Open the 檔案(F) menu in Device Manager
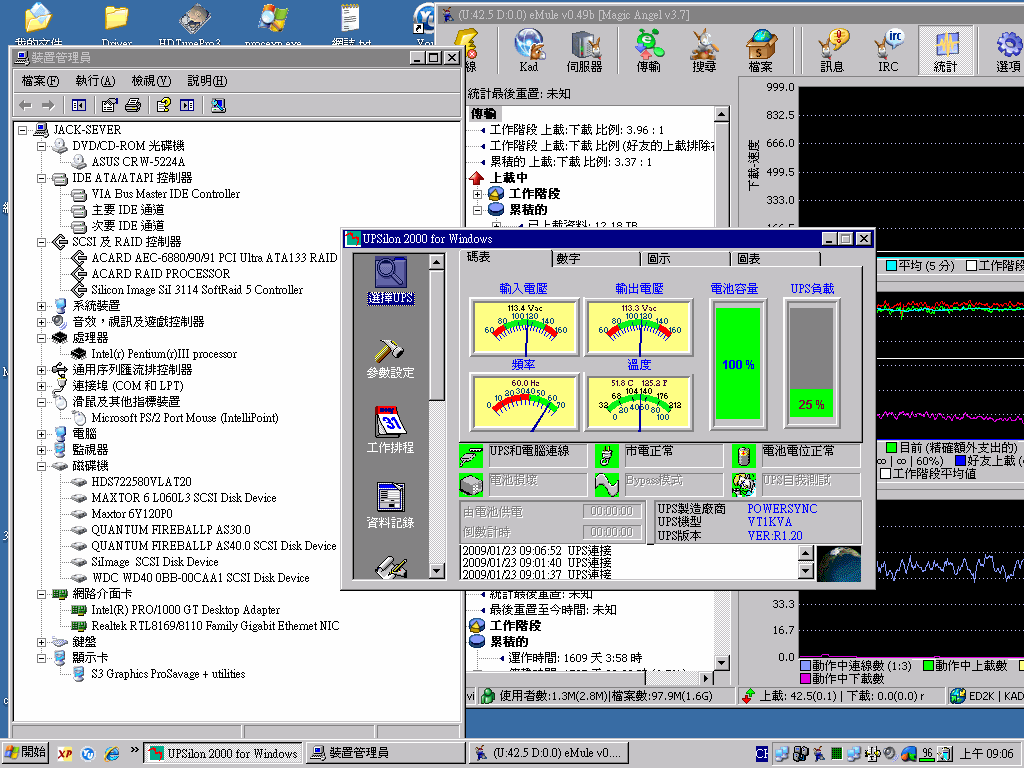The height and width of the screenshot is (768, 1024). click(x=40, y=81)
